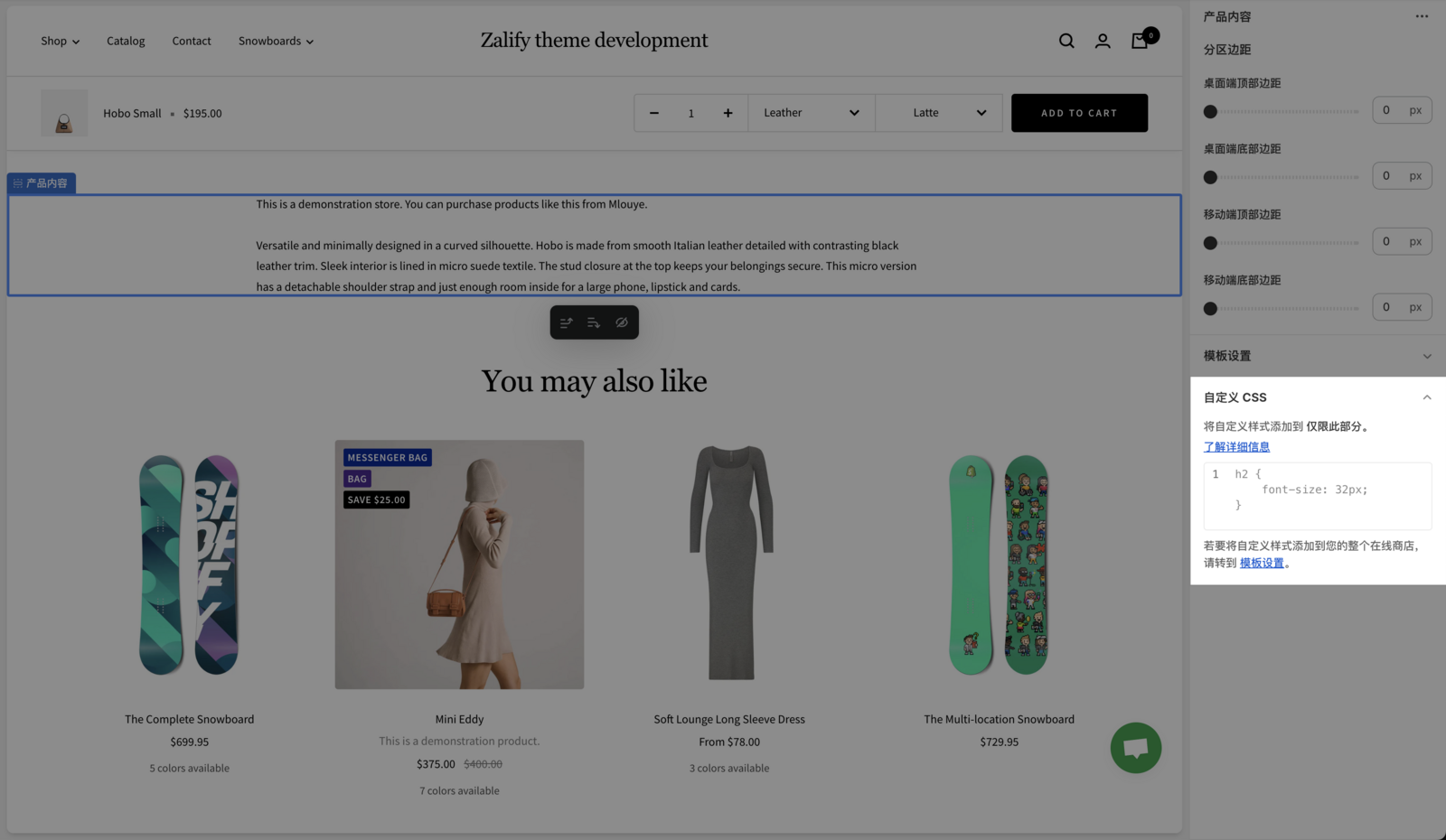Click the minus icon to decrease quantity
This screenshot has height=840, width=1446.
coord(654,114)
